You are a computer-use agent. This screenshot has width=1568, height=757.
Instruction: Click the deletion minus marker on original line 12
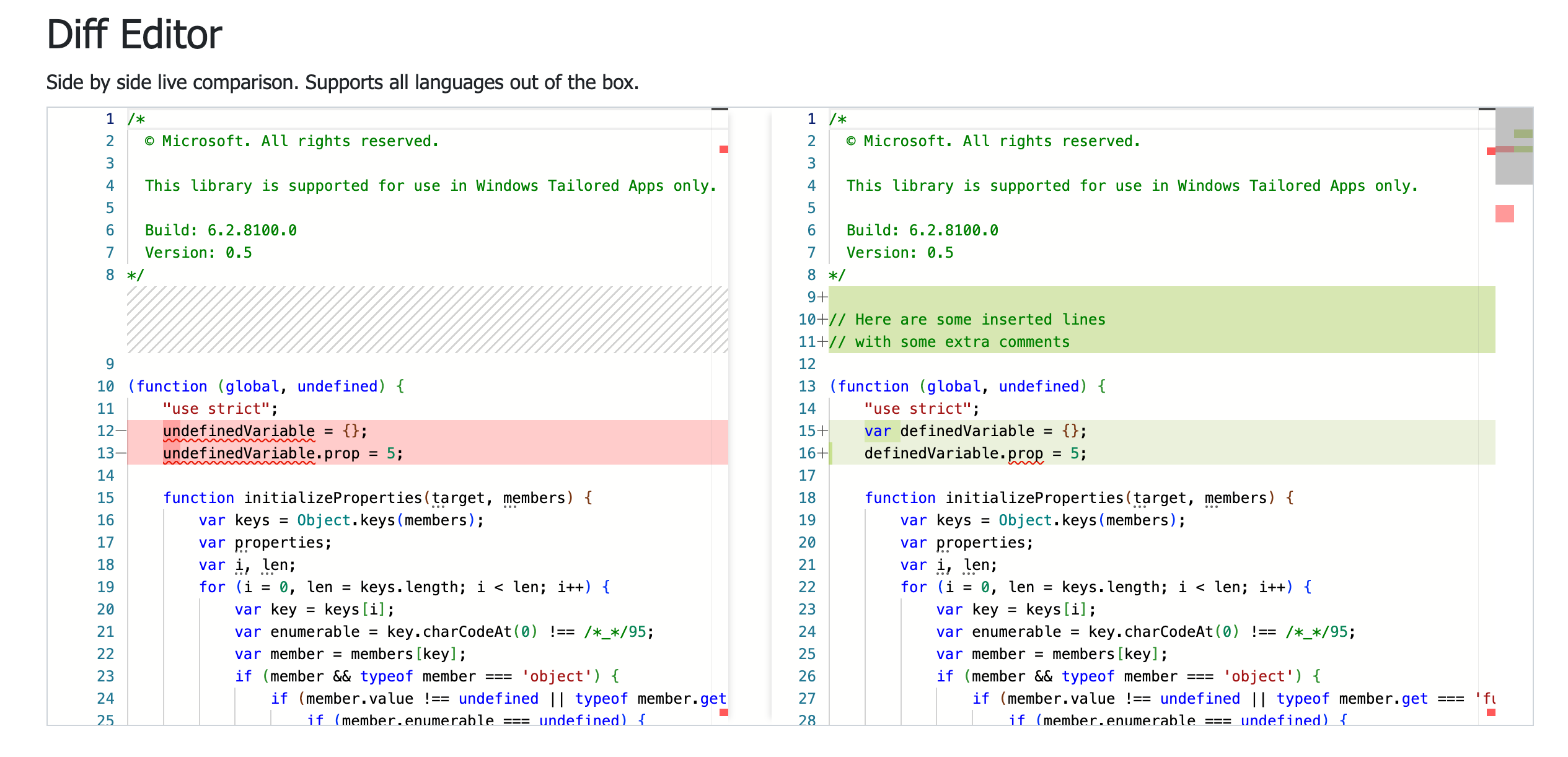click(x=121, y=431)
